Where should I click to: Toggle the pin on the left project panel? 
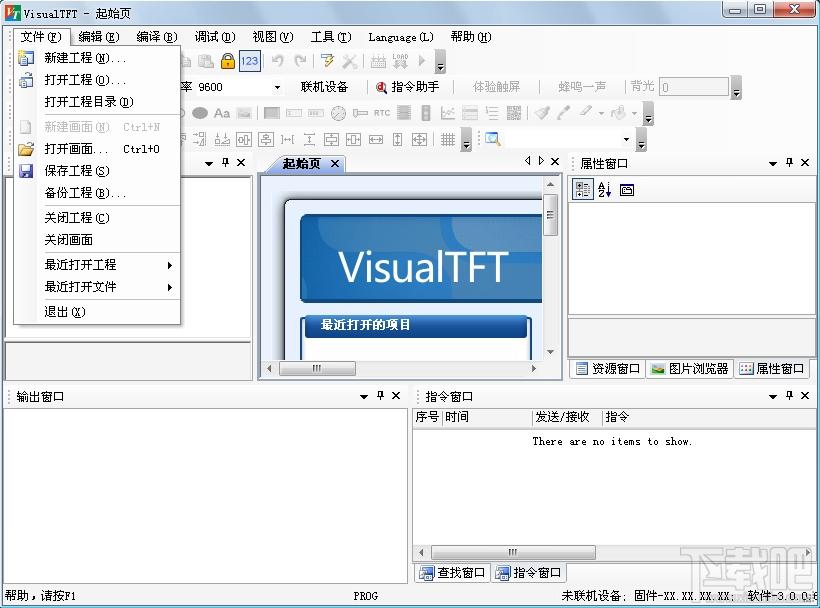(x=225, y=163)
